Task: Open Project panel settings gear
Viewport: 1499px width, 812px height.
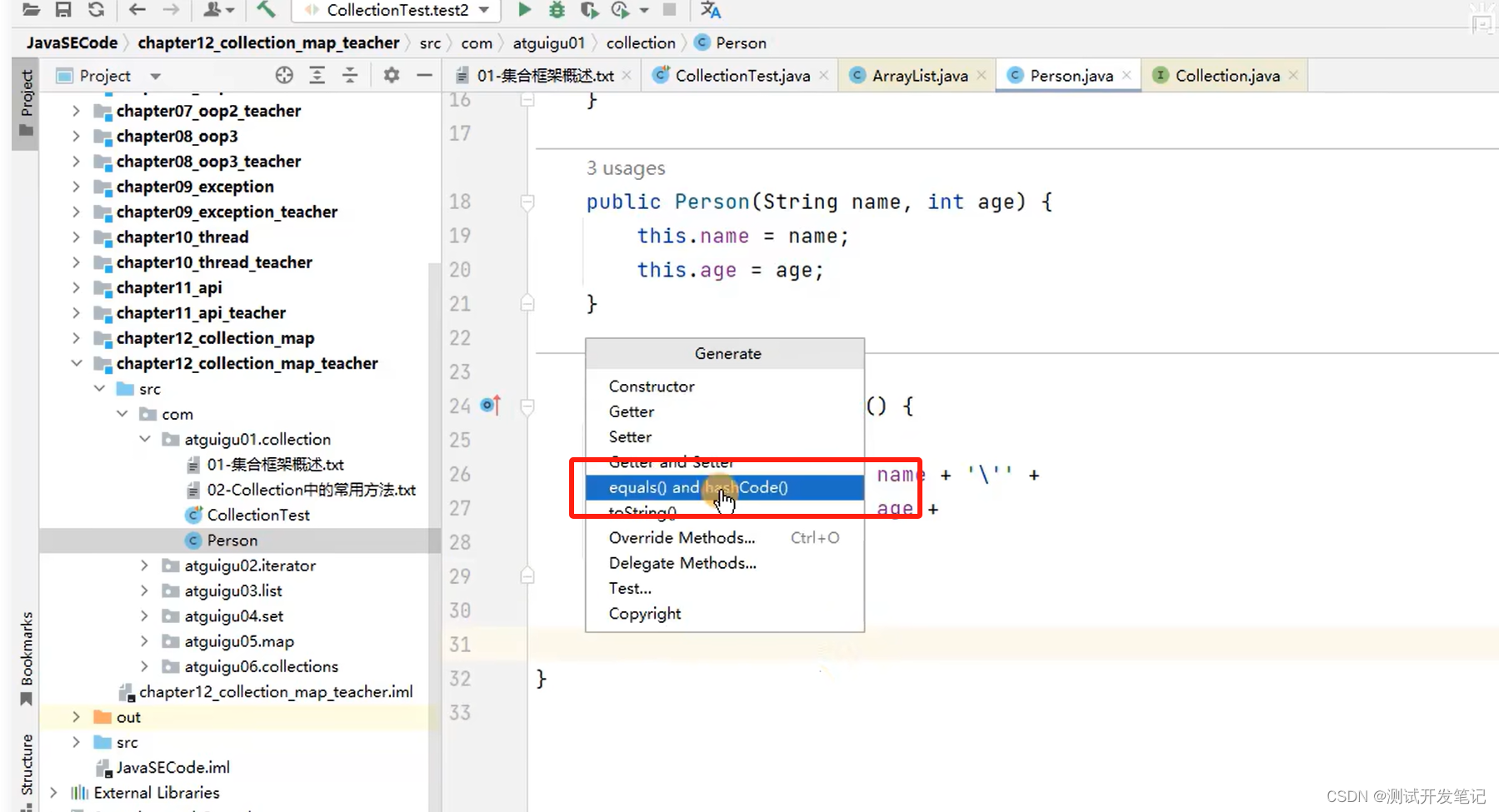Action: click(392, 76)
